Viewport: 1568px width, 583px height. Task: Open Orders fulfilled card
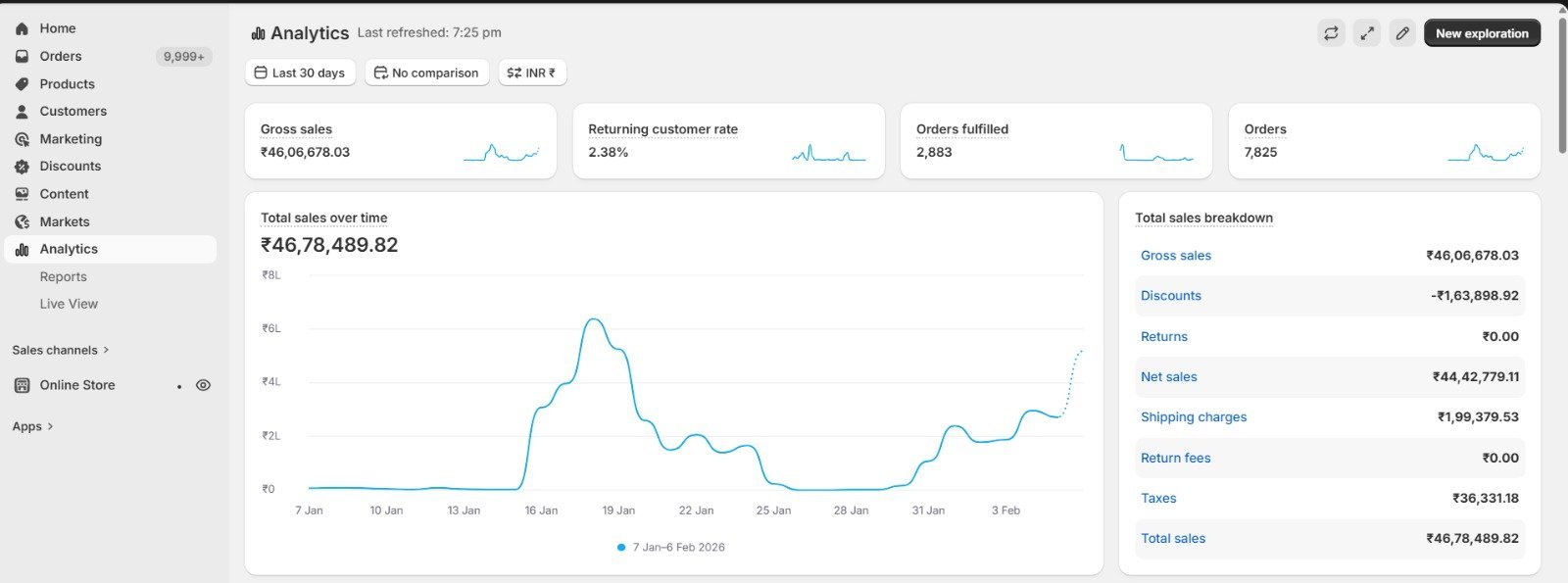[1056, 141]
